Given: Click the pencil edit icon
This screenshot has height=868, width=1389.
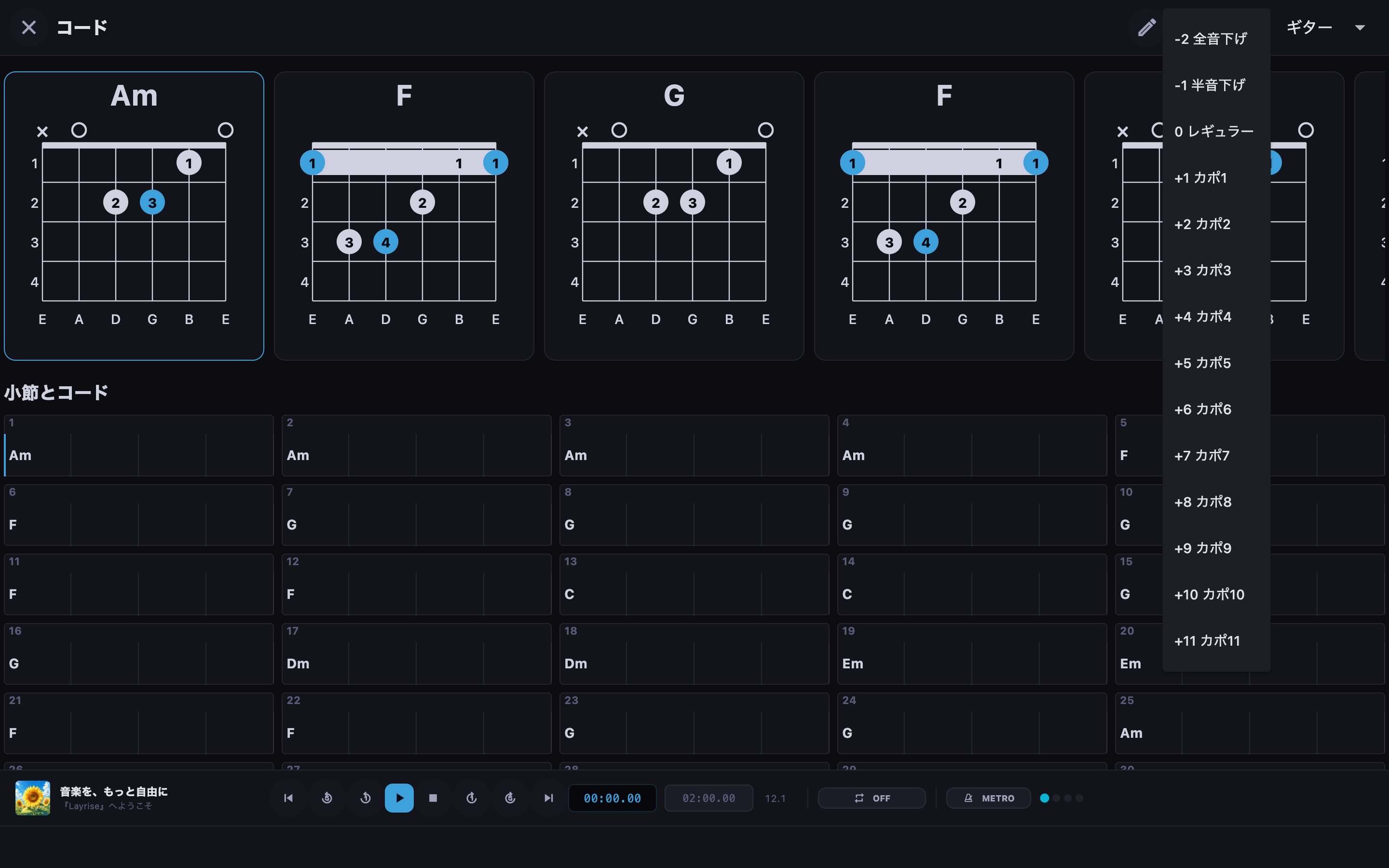Looking at the screenshot, I should pos(1146,27).
